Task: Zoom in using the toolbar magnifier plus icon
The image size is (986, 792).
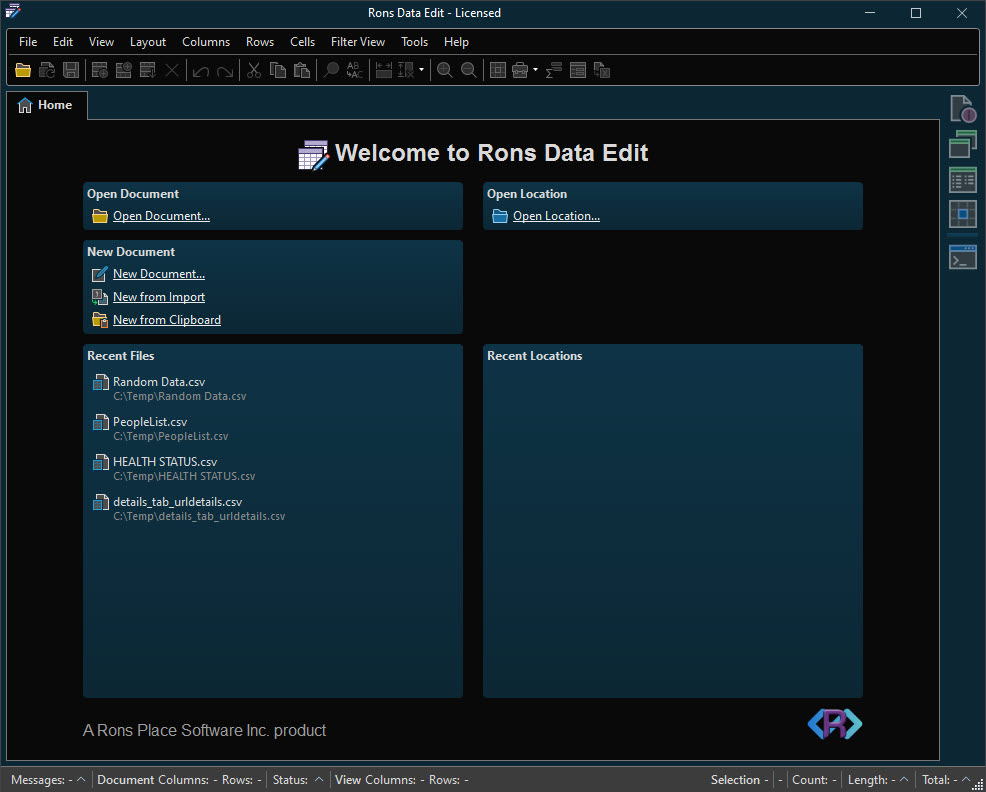Action: click(x=444, y=70)
